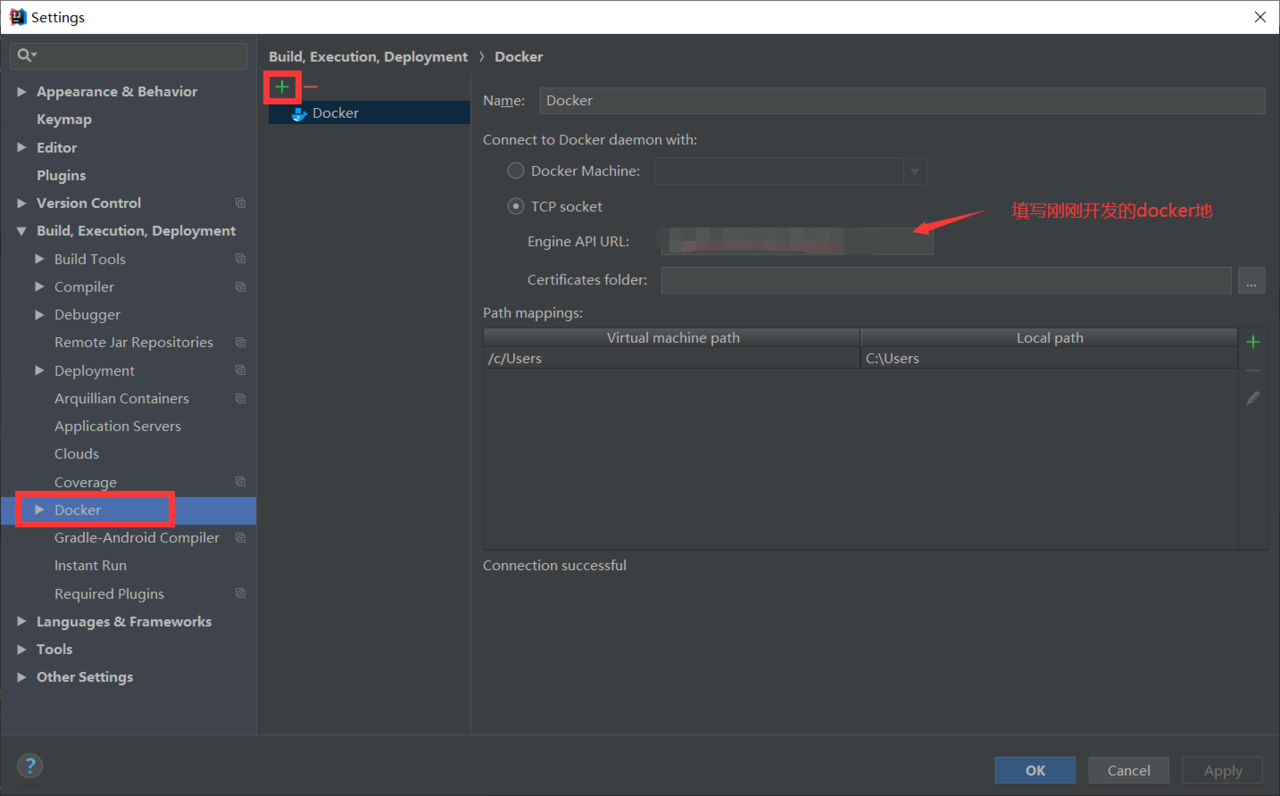Open the Keymap settings page
This screenshot has height=796, width=1280.
point(64,119)
